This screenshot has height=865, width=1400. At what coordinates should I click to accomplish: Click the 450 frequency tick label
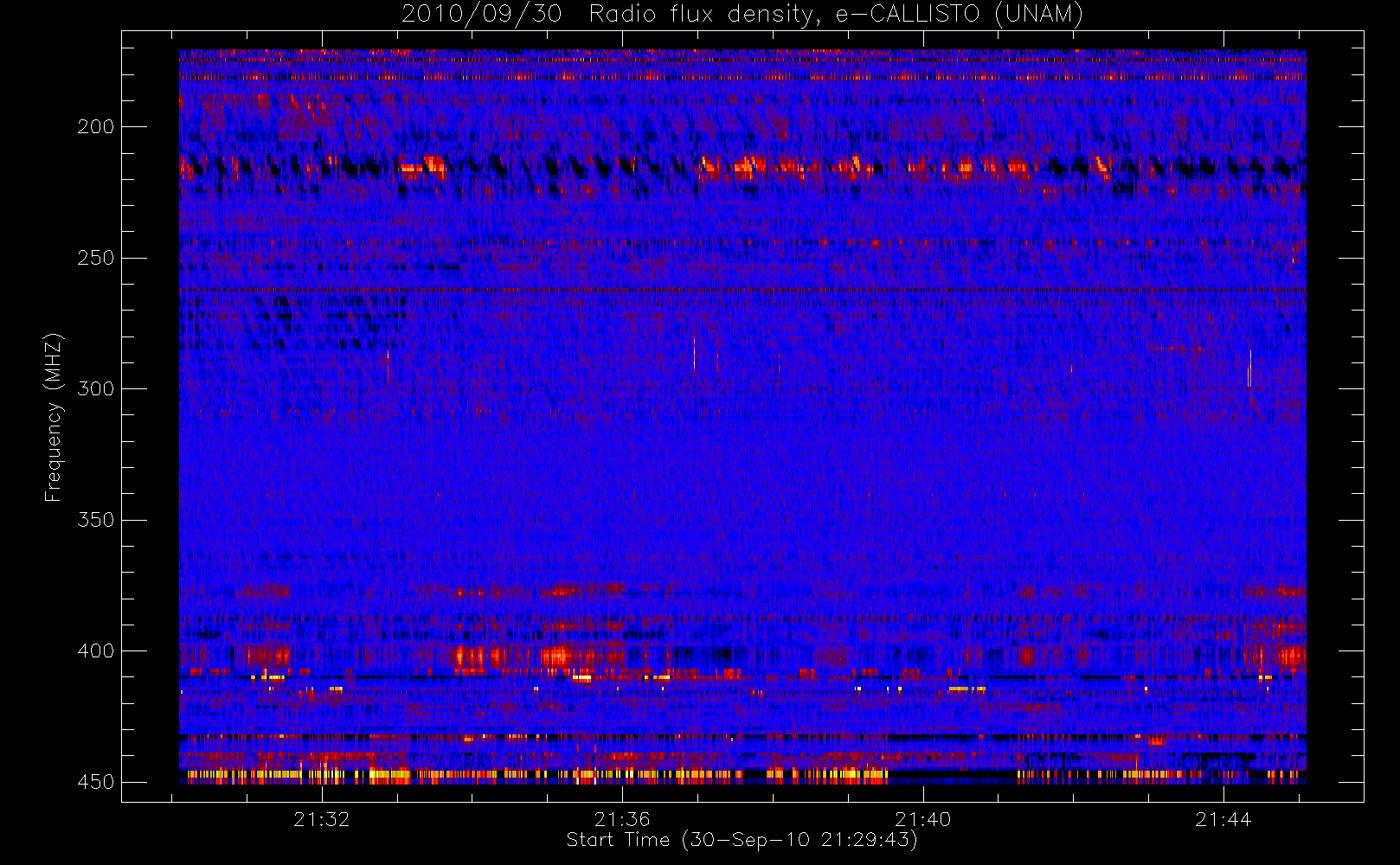95,782
